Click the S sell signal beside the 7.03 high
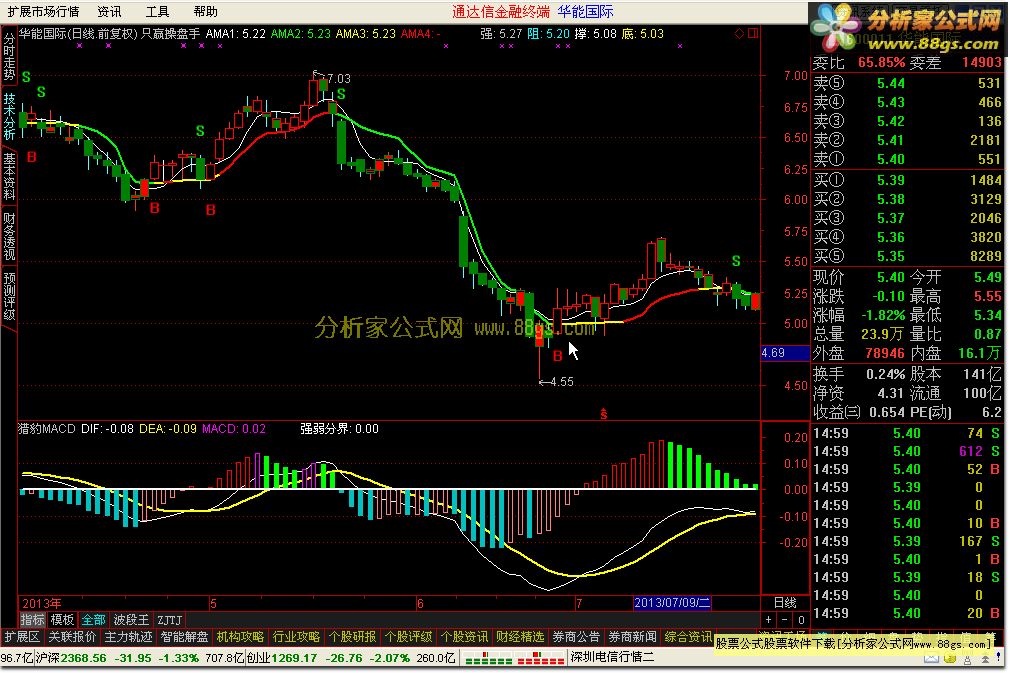1010x673 pixels. 341,94
